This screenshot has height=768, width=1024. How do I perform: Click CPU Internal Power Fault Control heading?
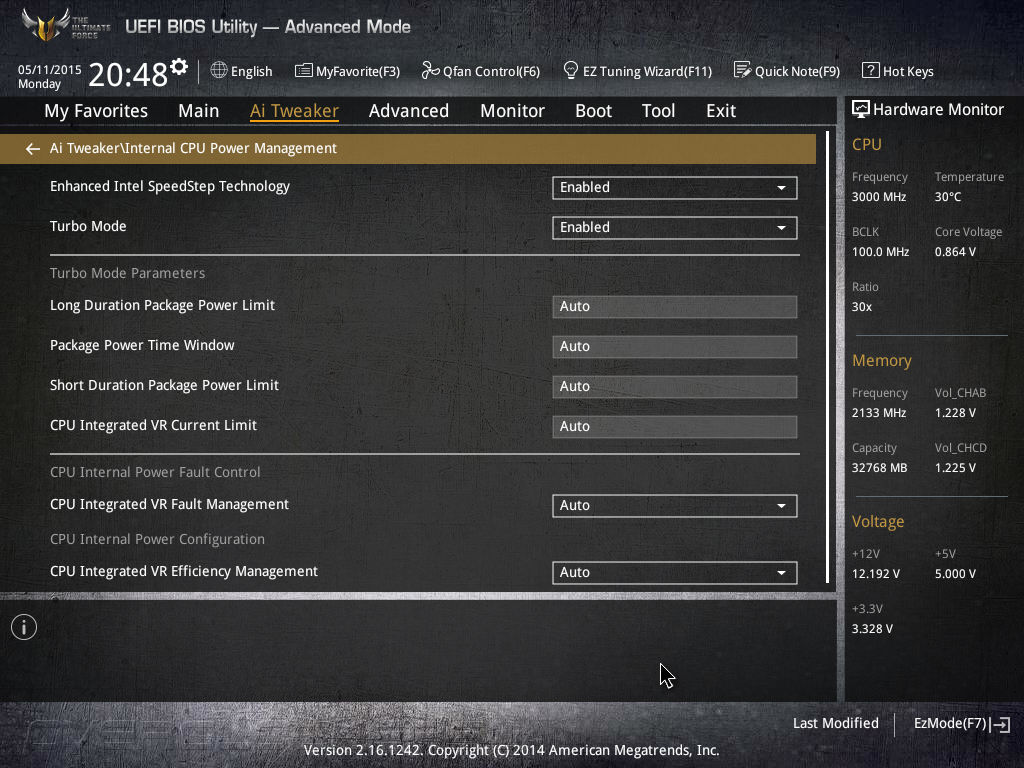click(155, 472)
